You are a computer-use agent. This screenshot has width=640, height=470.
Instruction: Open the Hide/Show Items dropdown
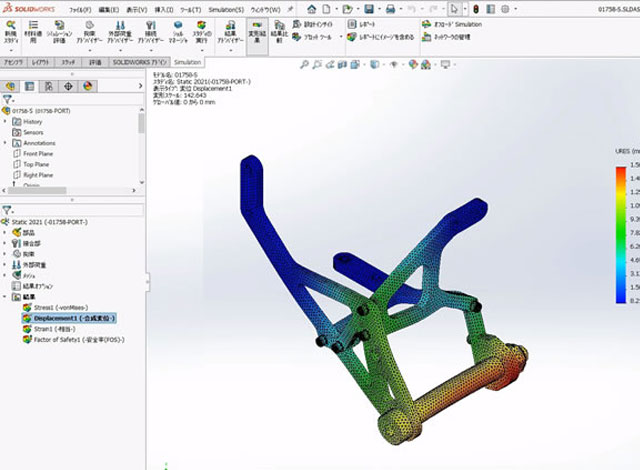point(395,64)
